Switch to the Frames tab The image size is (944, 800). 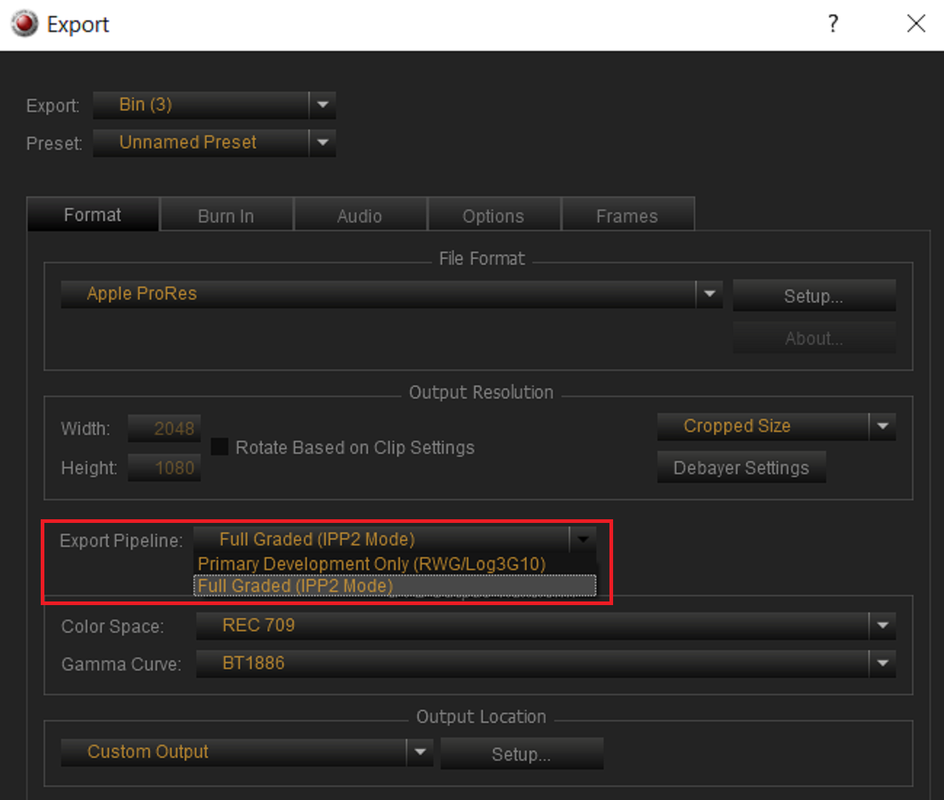pyautogui.click(x=627, y=216)
